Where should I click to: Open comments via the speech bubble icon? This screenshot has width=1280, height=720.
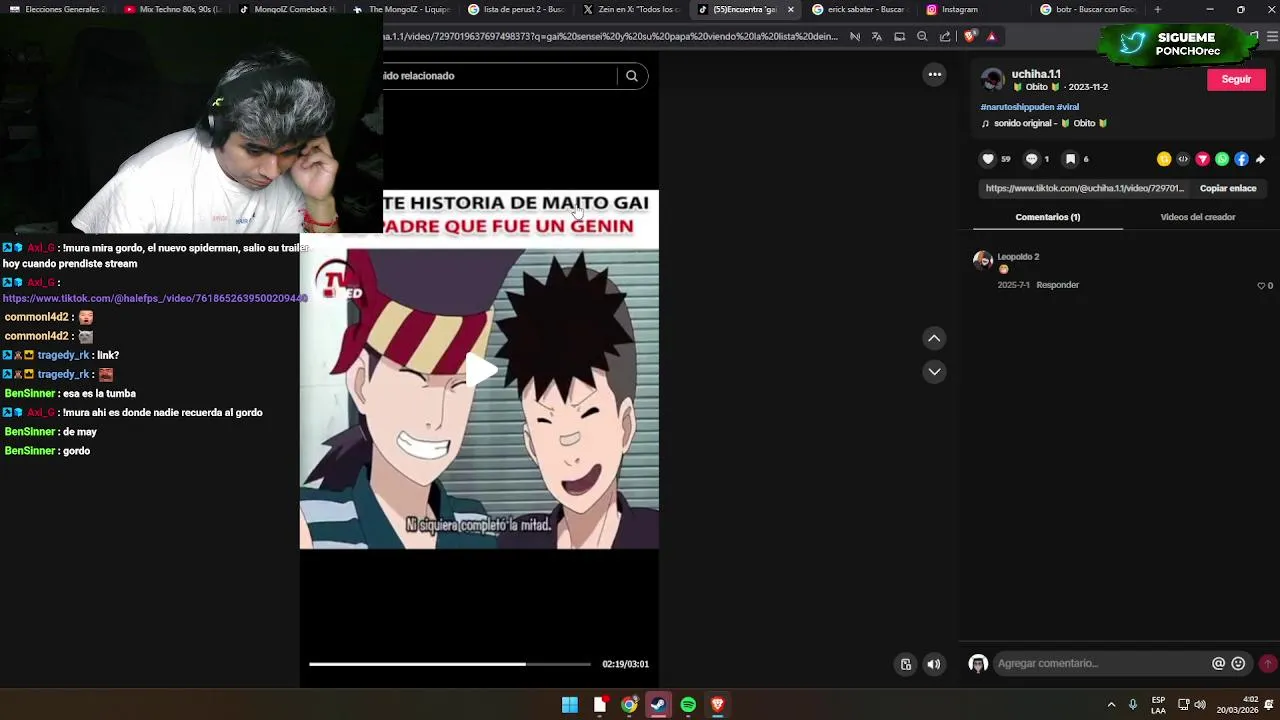tap(1032, 159)
